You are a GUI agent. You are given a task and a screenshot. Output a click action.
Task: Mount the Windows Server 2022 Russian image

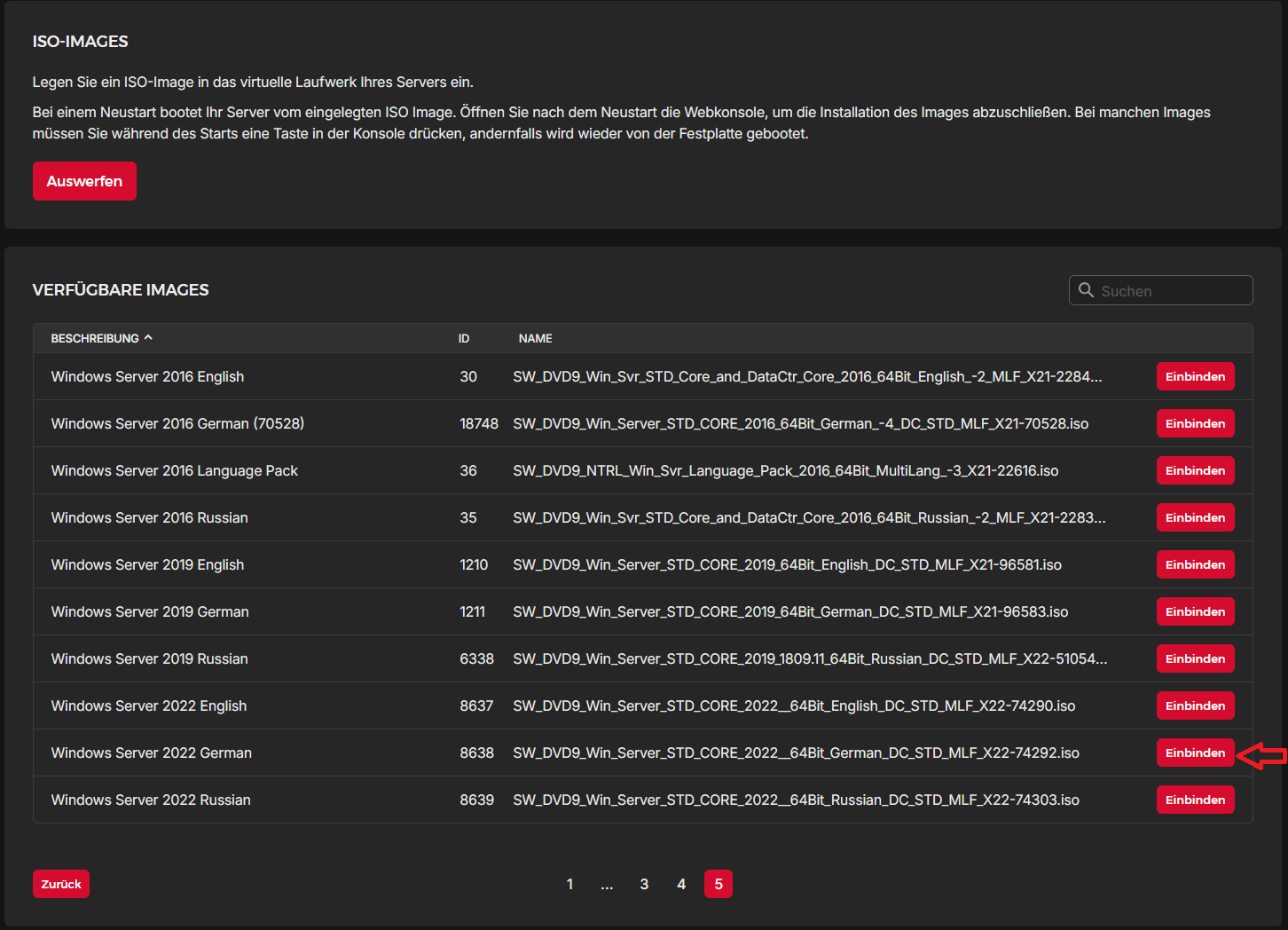[x=1195, y=800]
